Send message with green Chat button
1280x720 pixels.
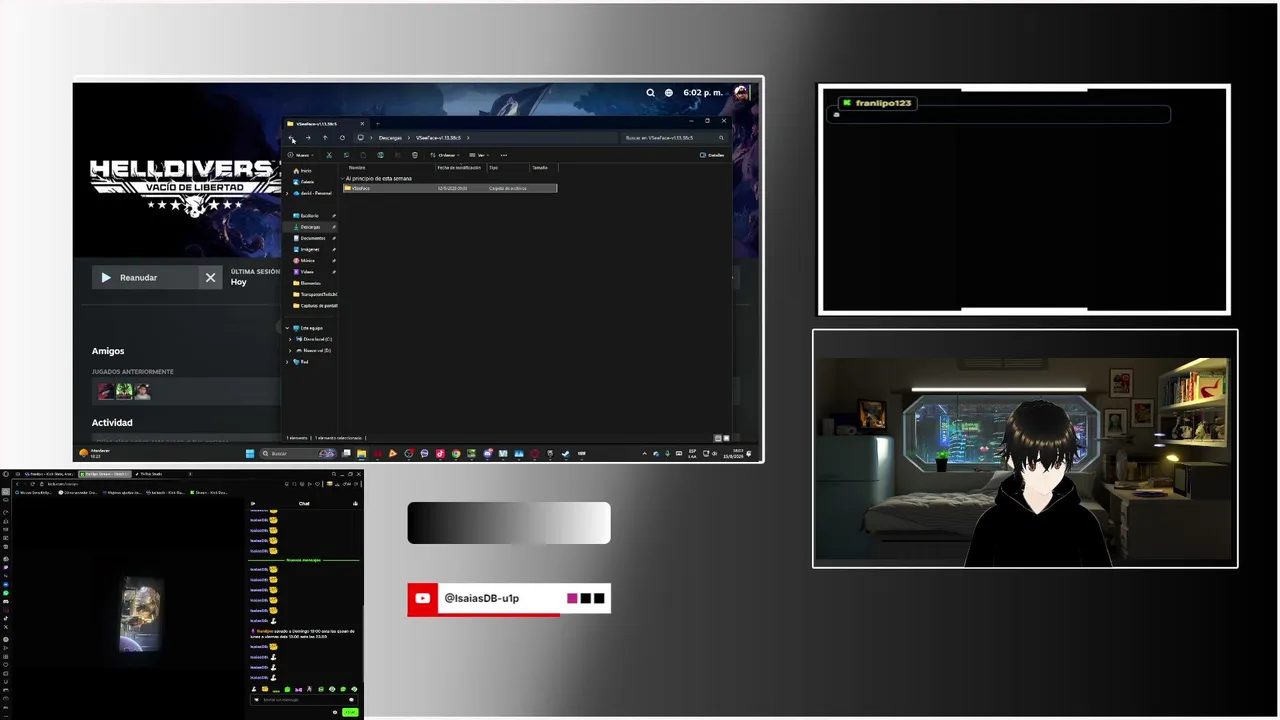click(x=350, y=712)
